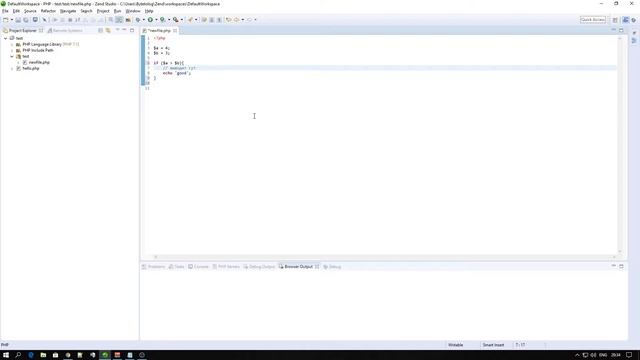The width and height of the screenshot is (640, 360).
Task: Click the External Tools toolbar icon
Action: 176,20
